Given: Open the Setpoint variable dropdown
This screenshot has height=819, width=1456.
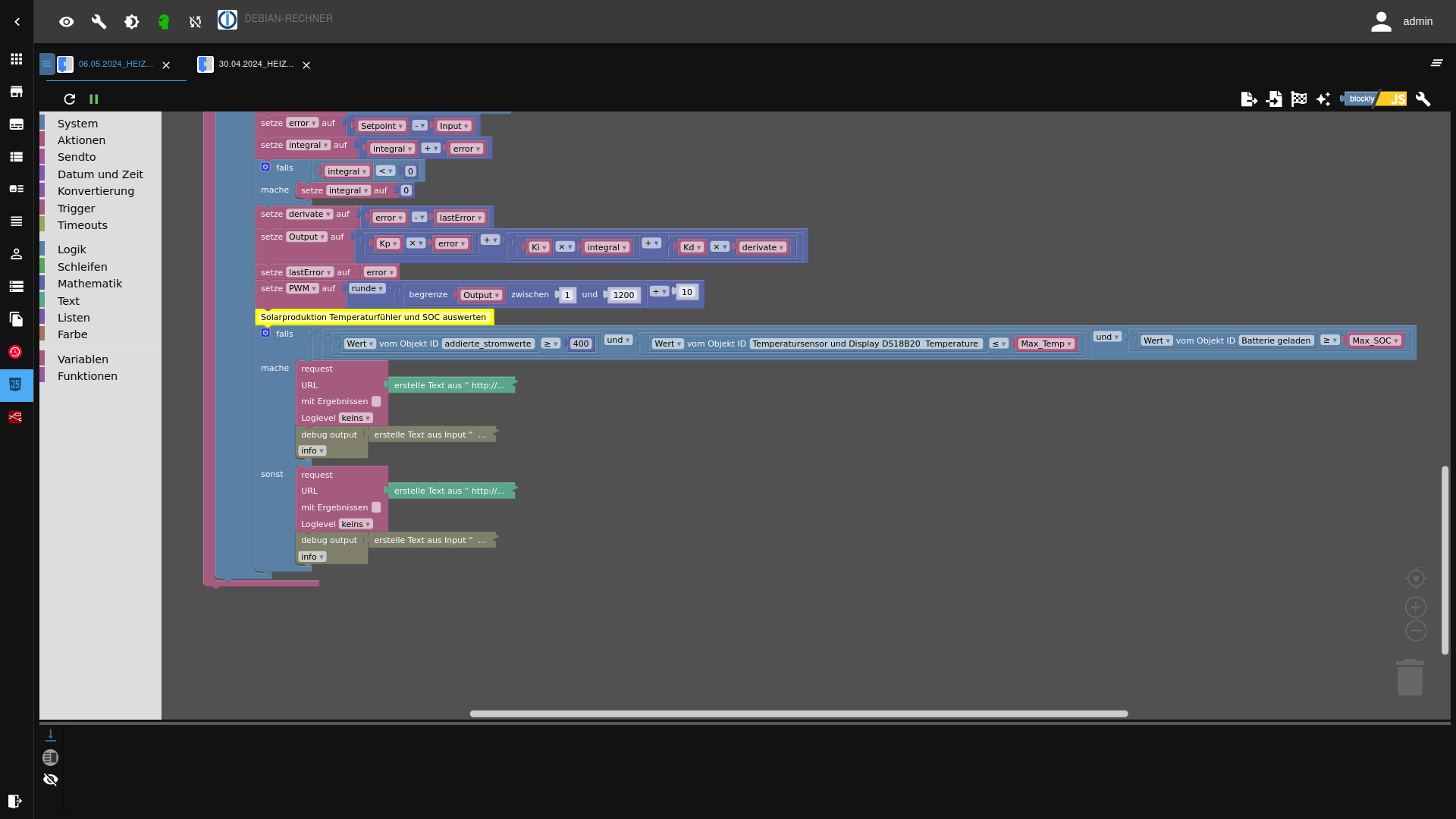Looking at the screenshot, I should click(x=381, y=127).
